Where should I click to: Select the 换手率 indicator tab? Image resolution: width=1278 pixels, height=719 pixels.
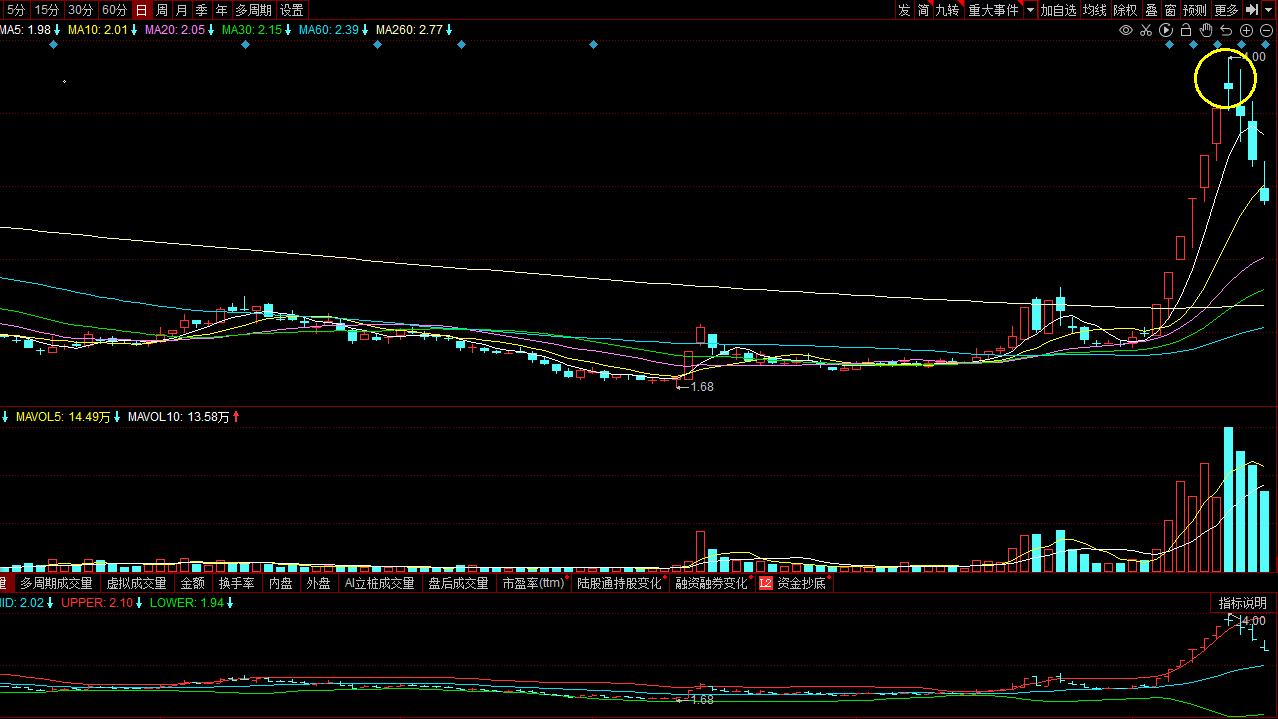[x=236, y=583]
